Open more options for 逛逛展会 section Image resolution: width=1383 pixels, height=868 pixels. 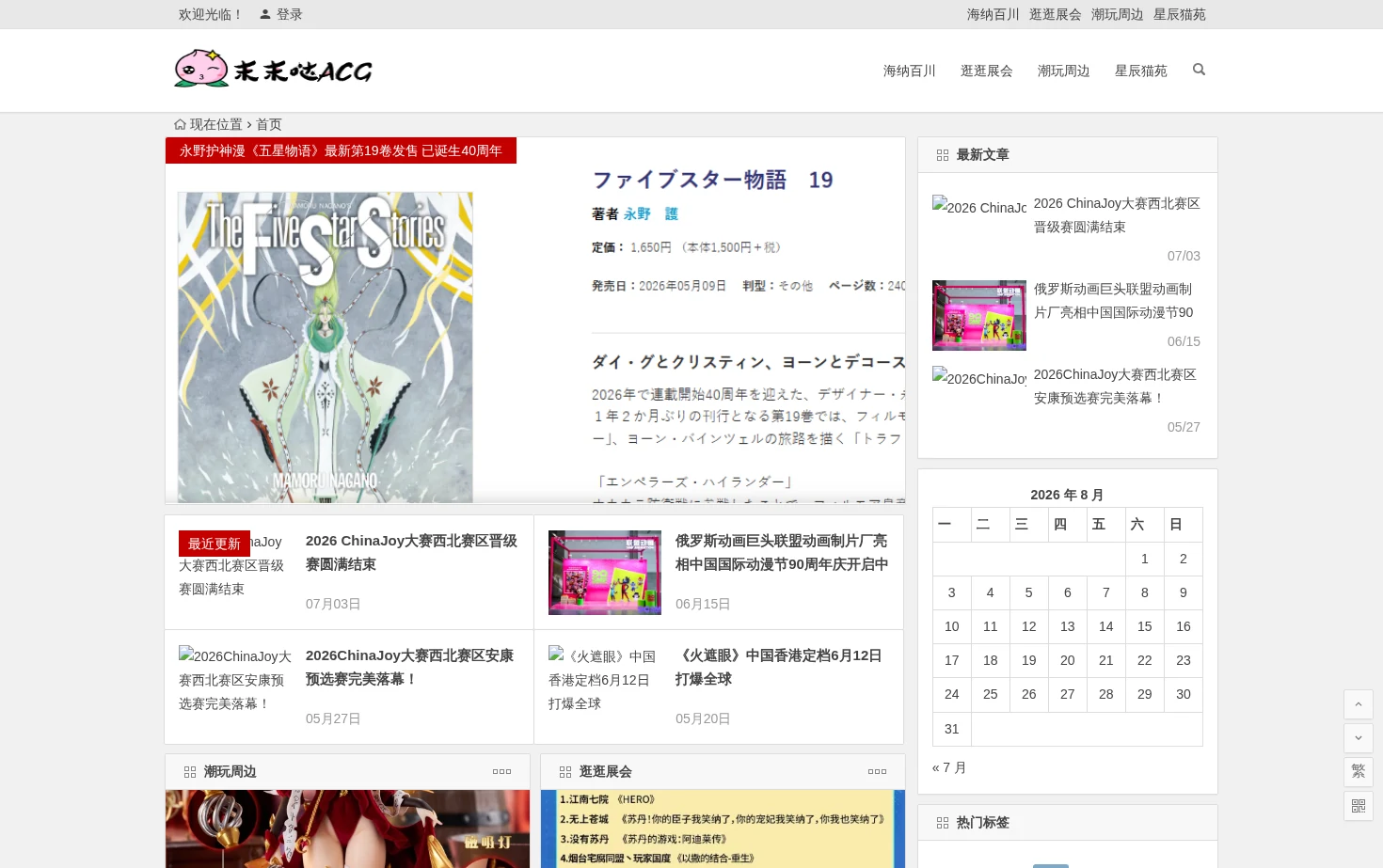[877, 772]
